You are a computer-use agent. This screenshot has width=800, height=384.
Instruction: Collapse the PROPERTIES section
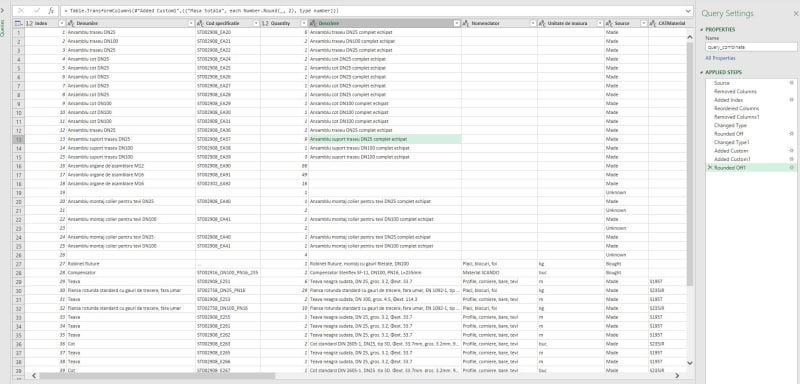pos(702,30)
